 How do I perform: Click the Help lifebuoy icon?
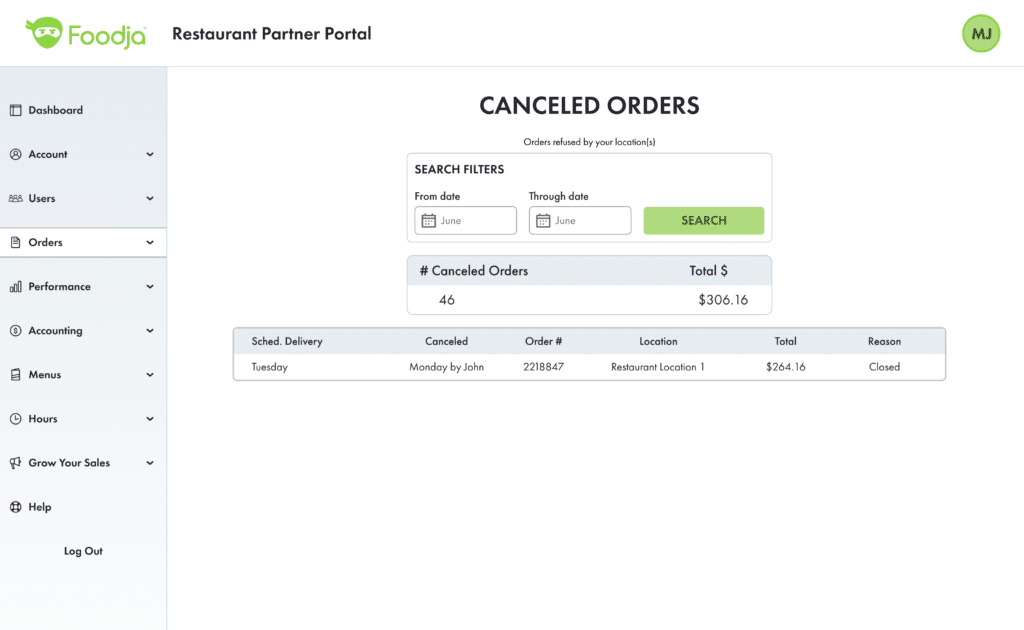16,507
